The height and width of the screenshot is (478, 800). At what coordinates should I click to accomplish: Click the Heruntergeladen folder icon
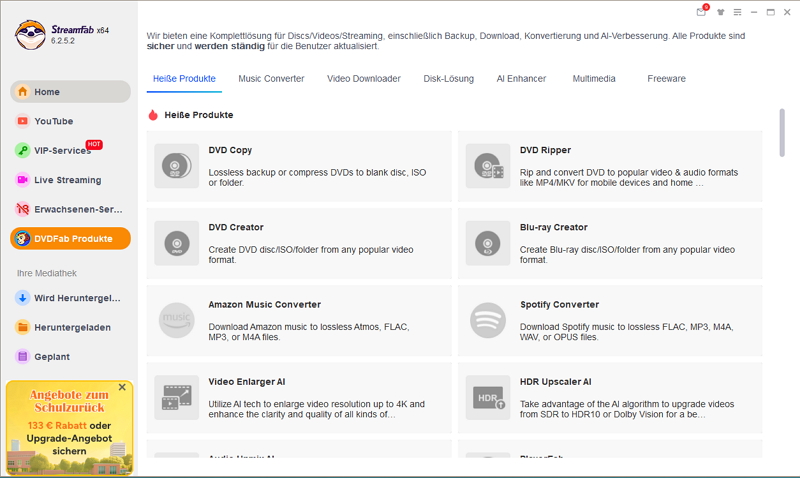tap(22, 327)
